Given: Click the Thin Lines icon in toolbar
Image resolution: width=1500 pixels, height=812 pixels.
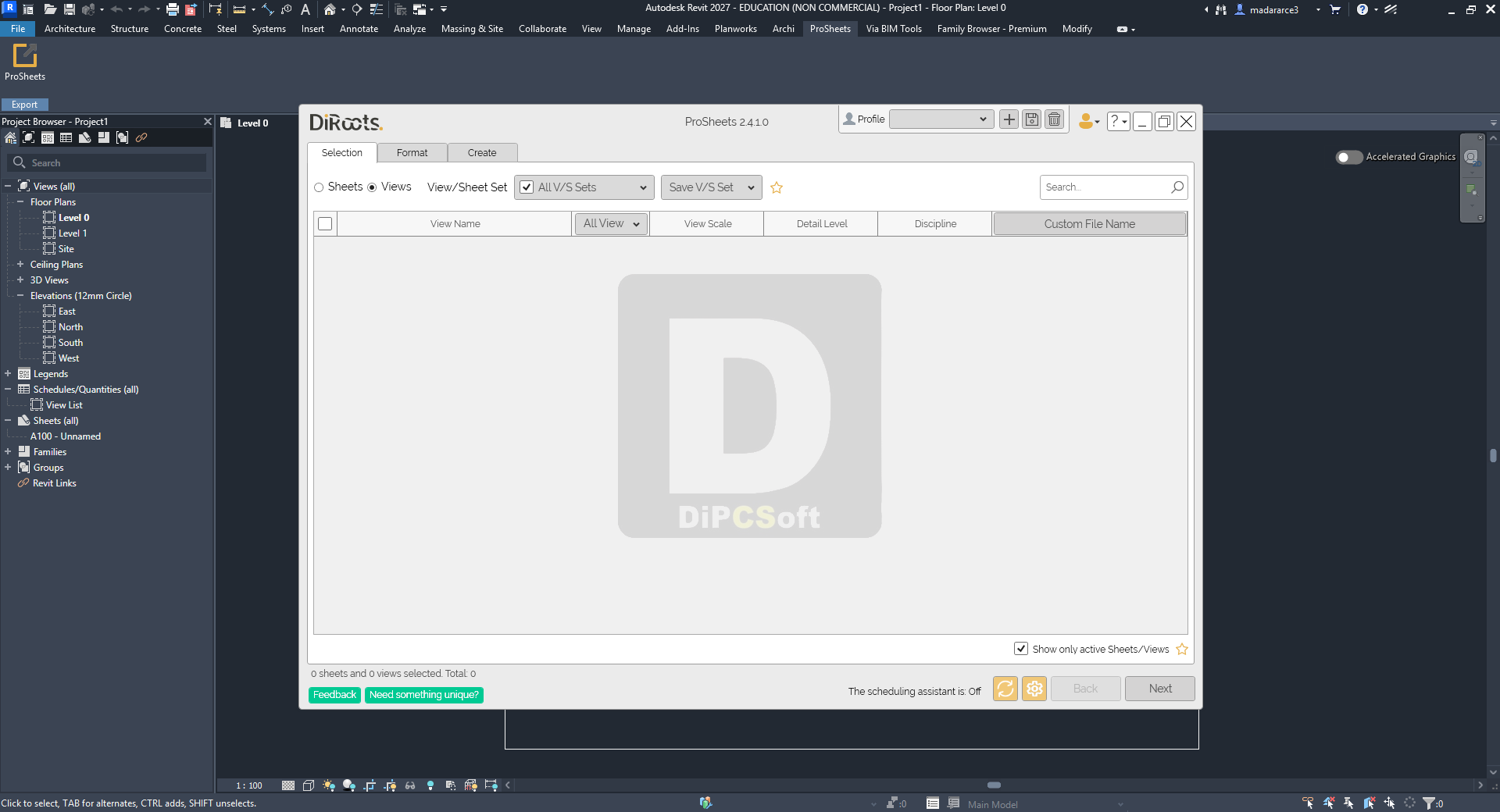Looking at the screenshot, I should [x=376, y=9].
